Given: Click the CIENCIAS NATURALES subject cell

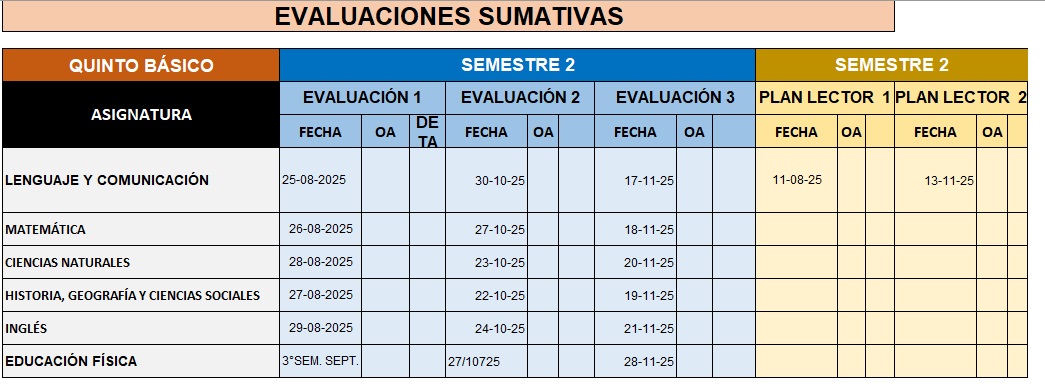Looking at the screenshot, I should pos(141,262).
